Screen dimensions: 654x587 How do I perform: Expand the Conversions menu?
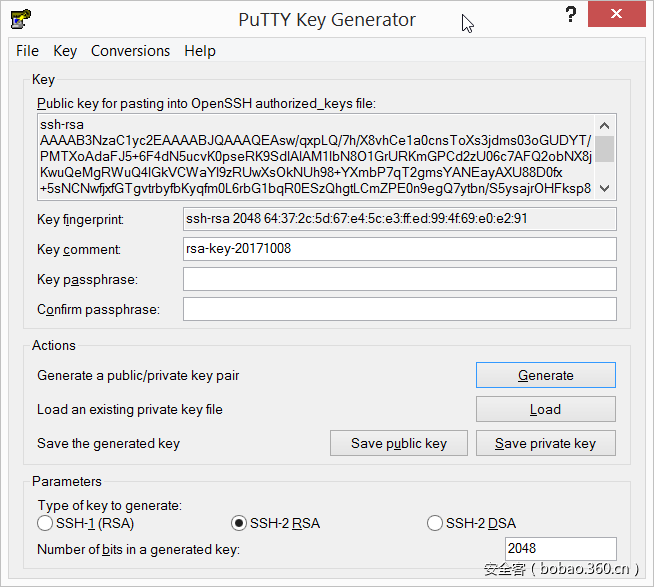tap(130, 51)
